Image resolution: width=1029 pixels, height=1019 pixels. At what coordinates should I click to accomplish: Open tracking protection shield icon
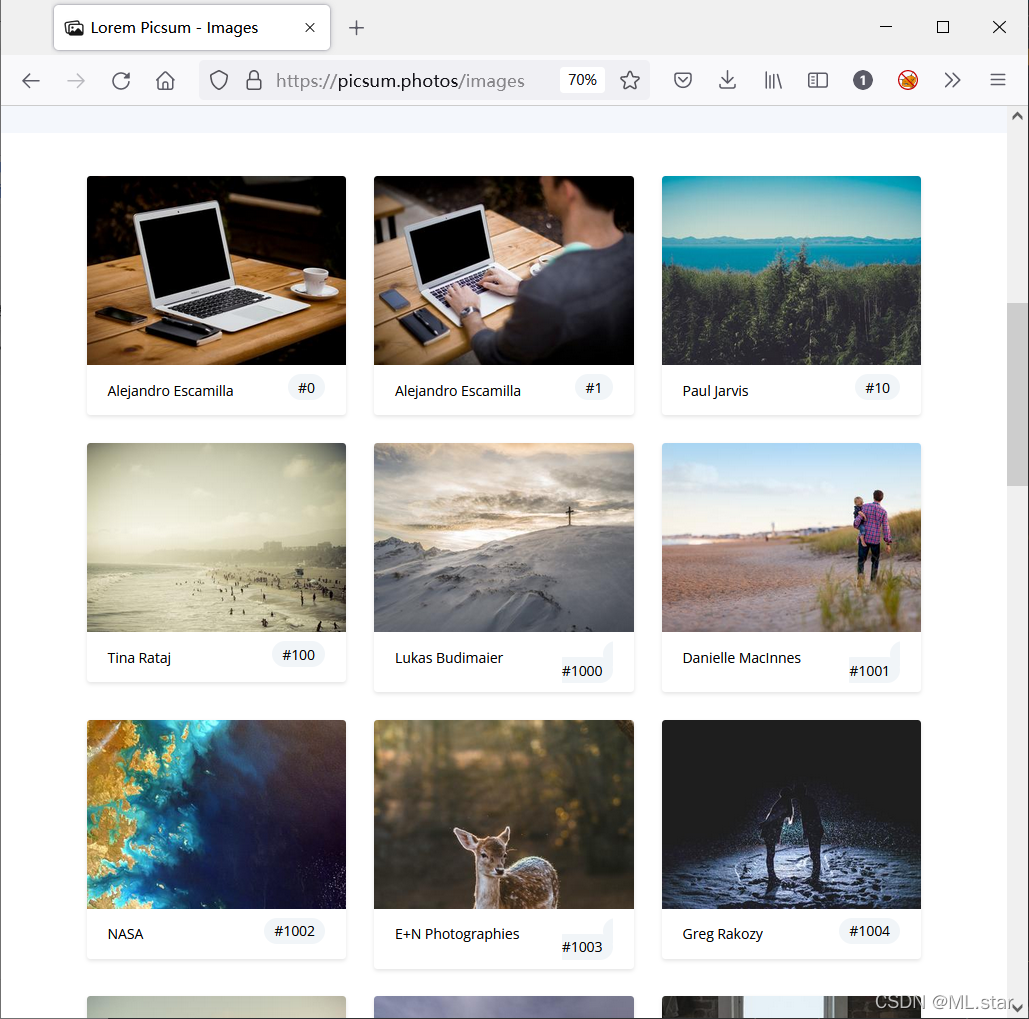click(x=219, y=81)
